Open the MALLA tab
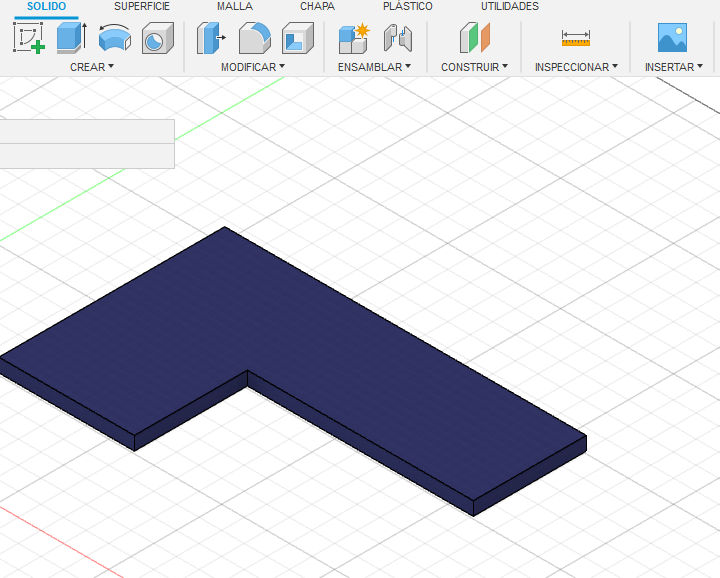 (x=235, y=6)
